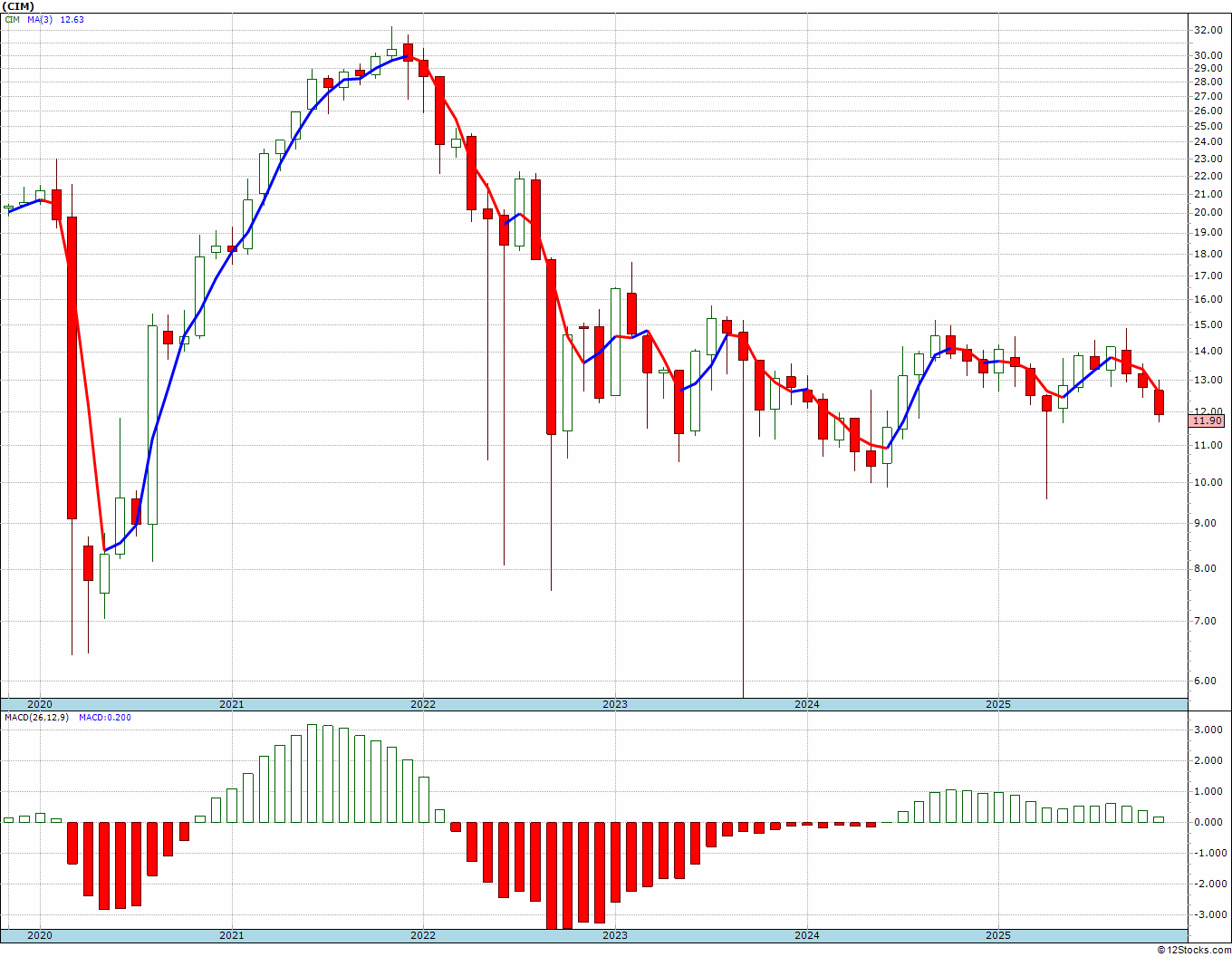Select the "14.00" price axis label

(1208, 352)
